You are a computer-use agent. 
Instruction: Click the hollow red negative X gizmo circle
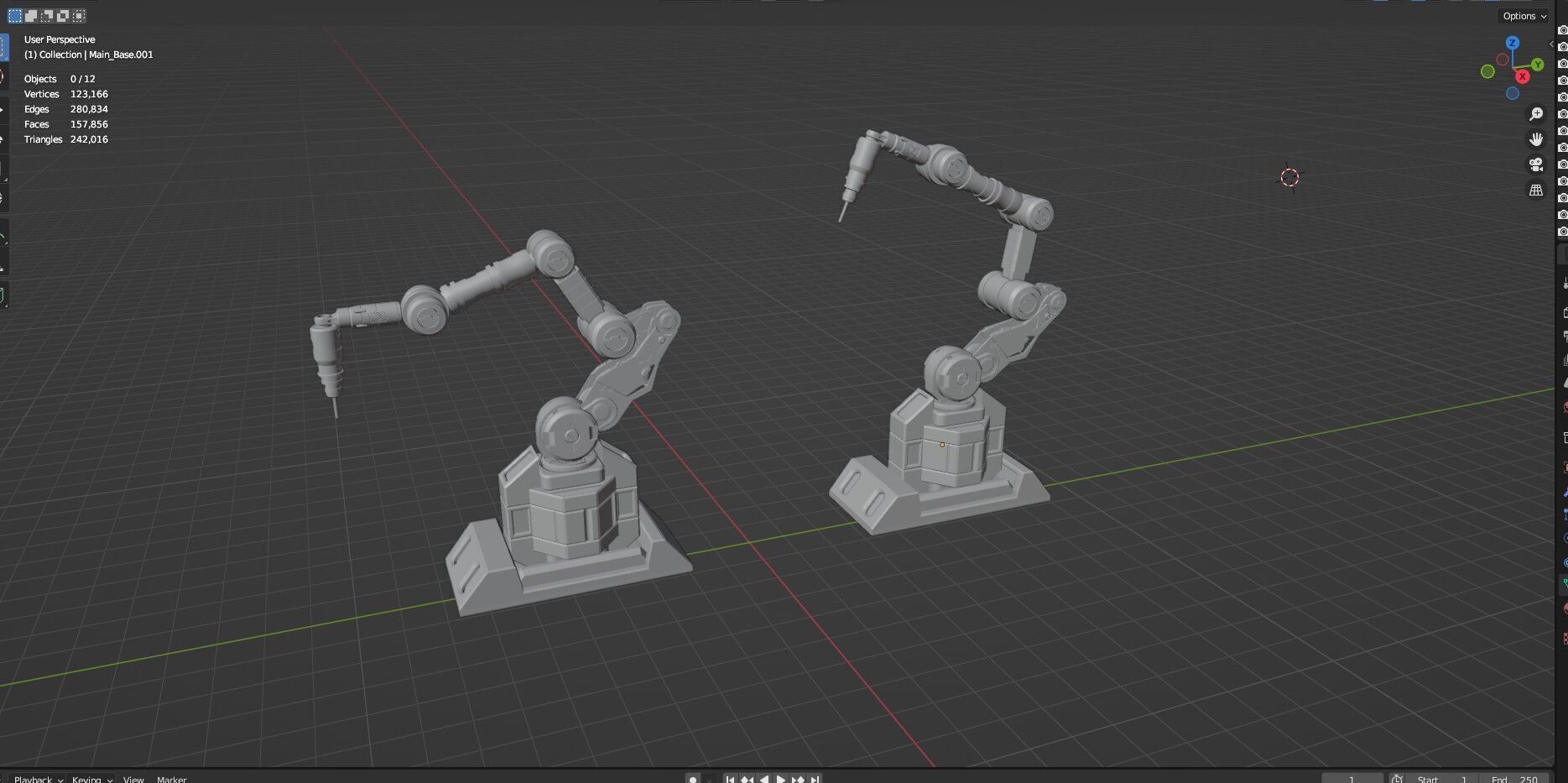(1502, 60)
